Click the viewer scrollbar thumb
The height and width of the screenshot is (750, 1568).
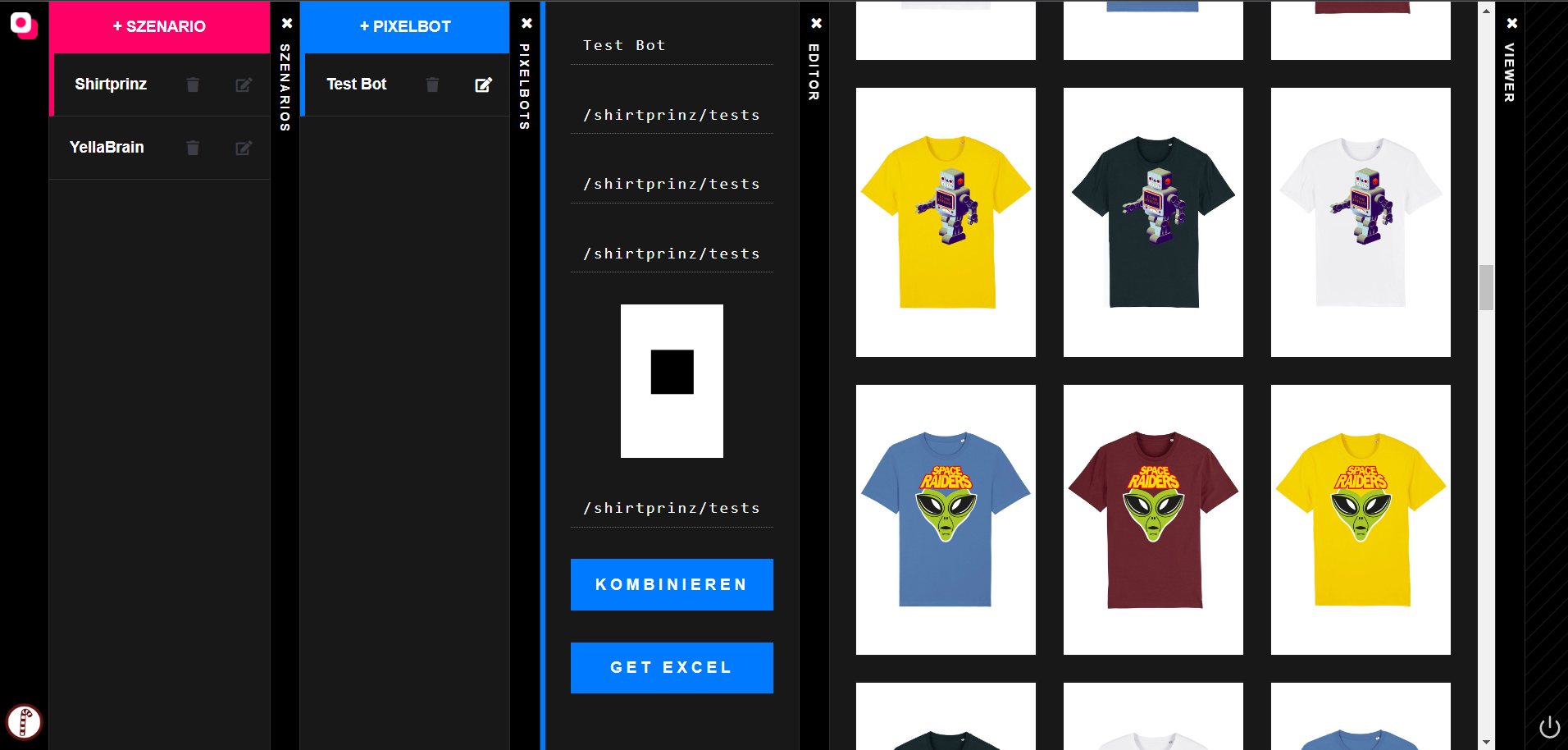pyautogui.click(x=1486, y=287)
